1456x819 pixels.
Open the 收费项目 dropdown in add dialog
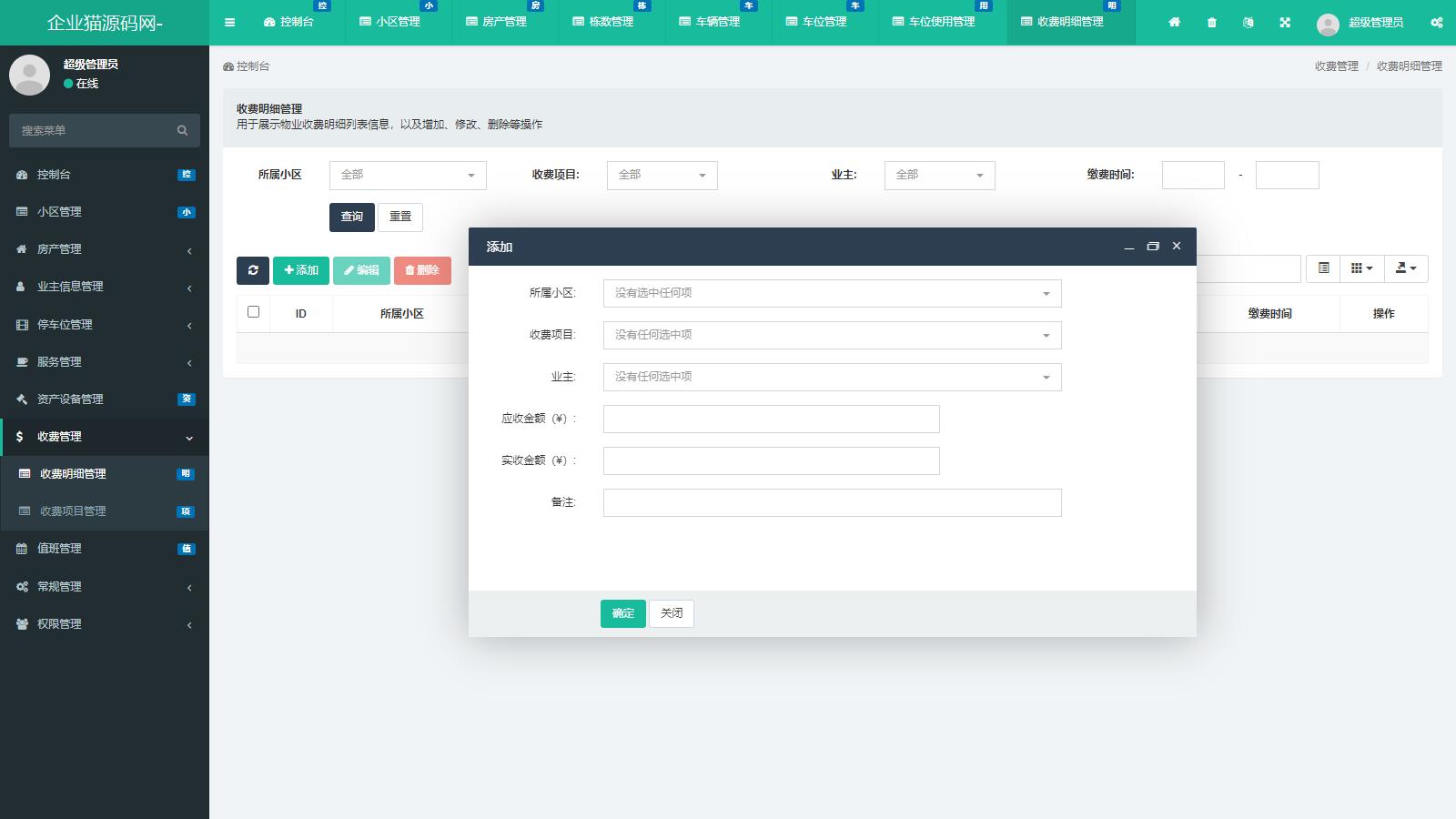pyautogui.click(x=832, y=335)
